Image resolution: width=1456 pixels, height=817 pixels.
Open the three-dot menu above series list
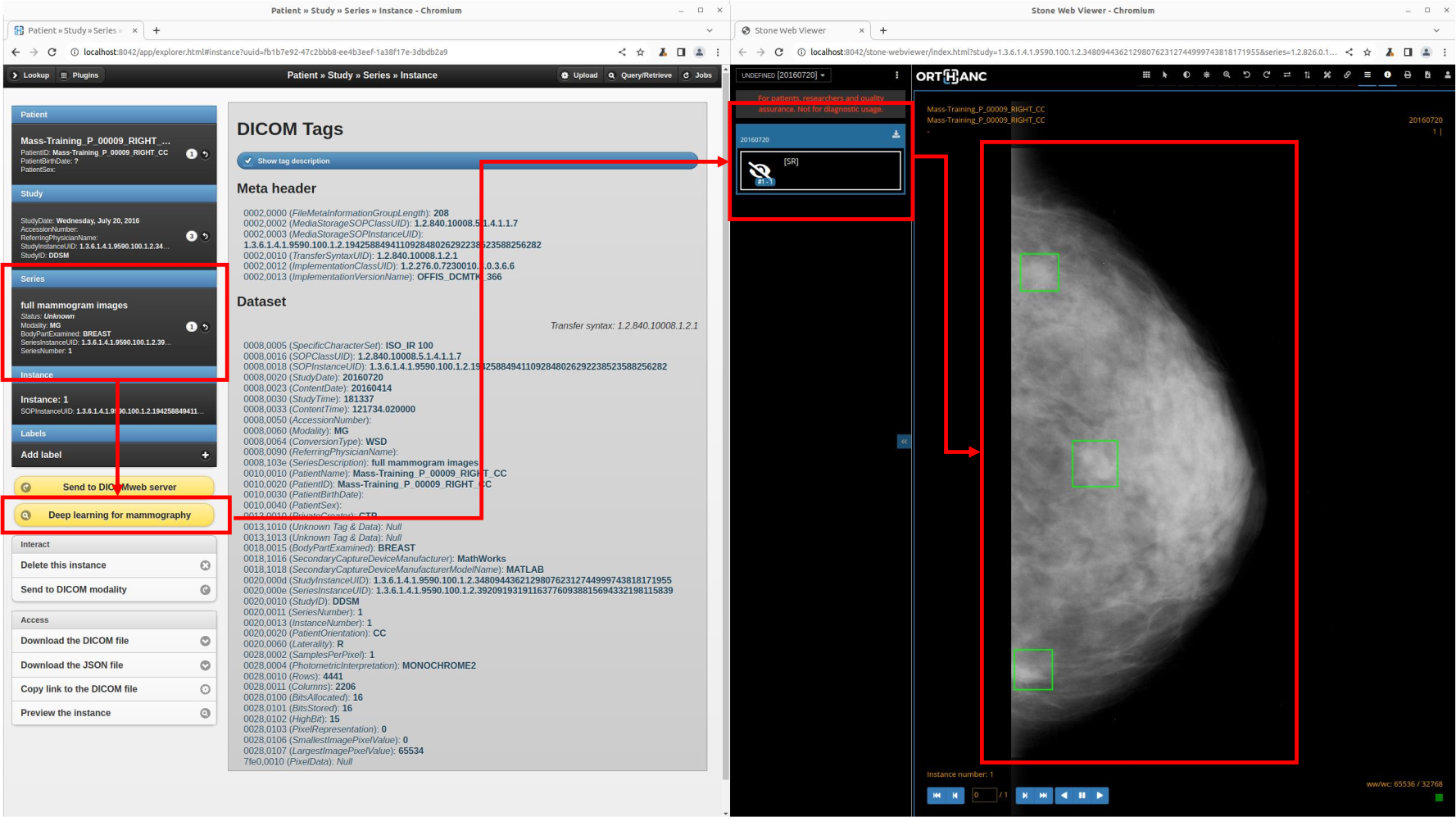(x=896, y=75)
